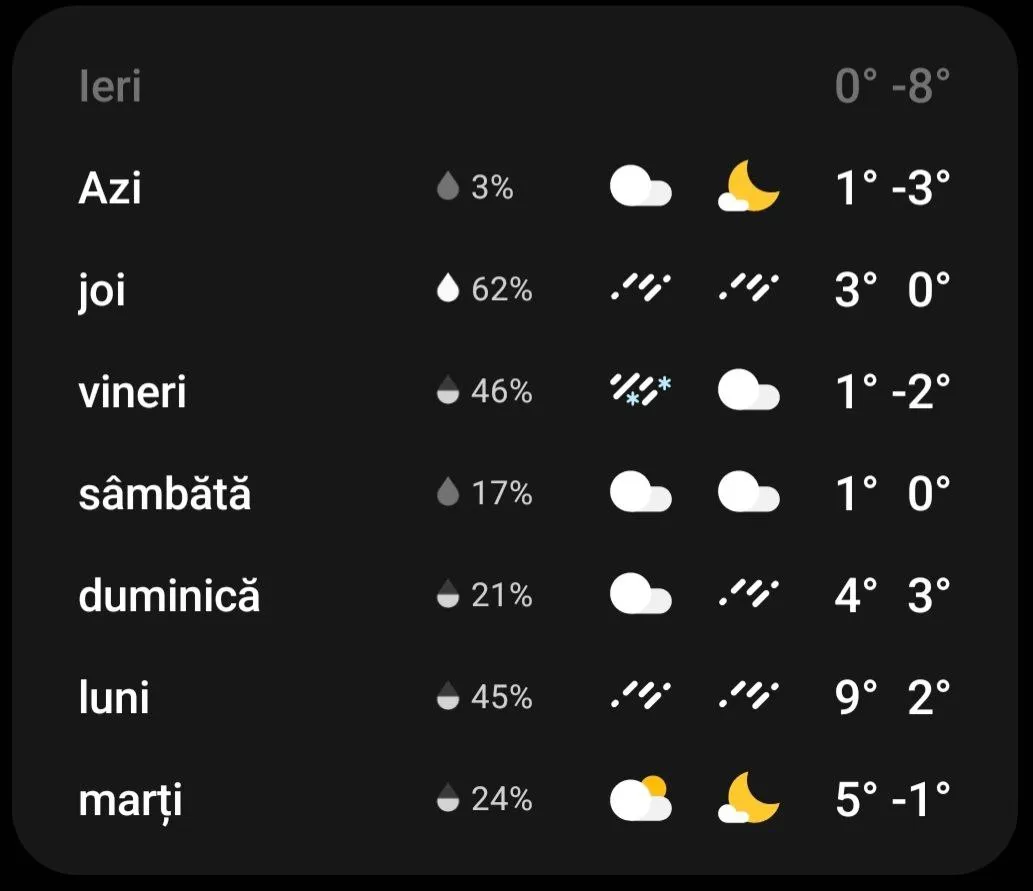Viewport: 1033px width, 891px height.
Task: Click the daytime rain icon for joi
Action: [640, 290]
